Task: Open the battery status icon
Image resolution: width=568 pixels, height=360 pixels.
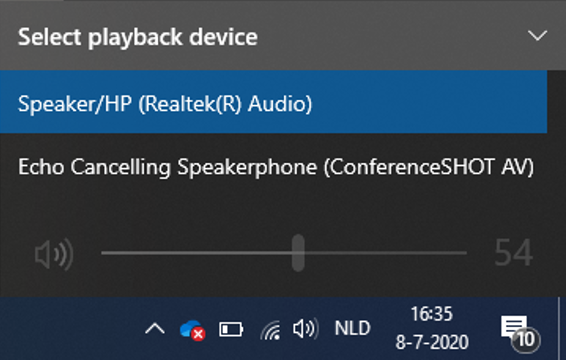Action: coord(231,330)
